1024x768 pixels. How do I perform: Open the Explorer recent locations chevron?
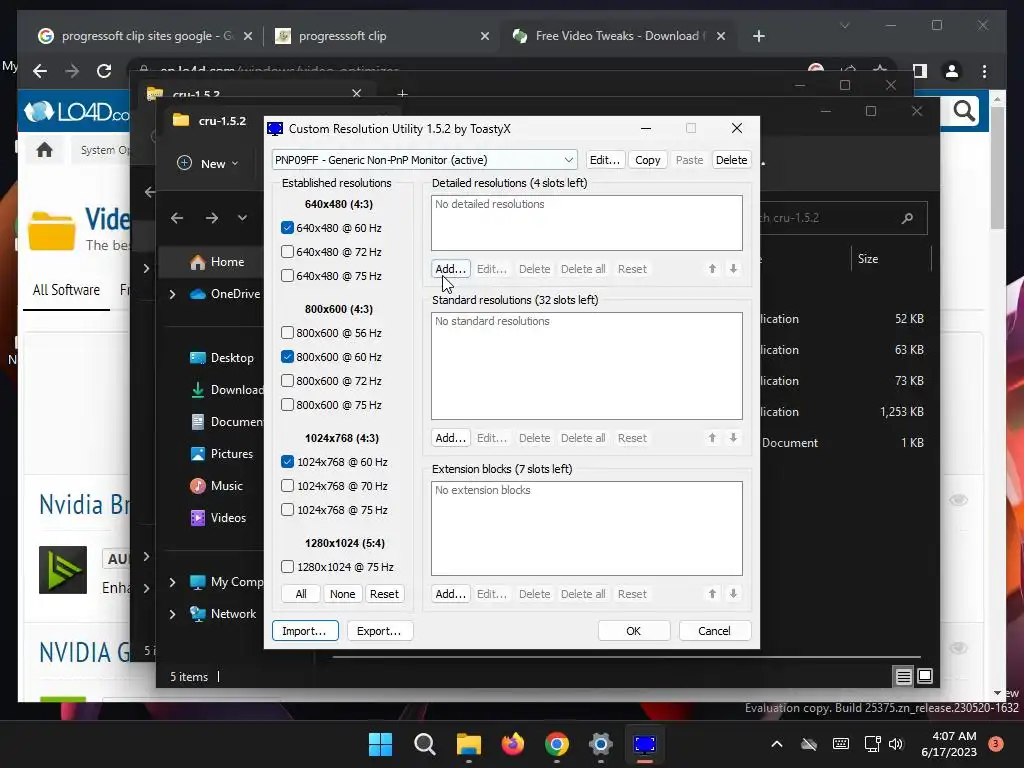click(x=242, y=217)
